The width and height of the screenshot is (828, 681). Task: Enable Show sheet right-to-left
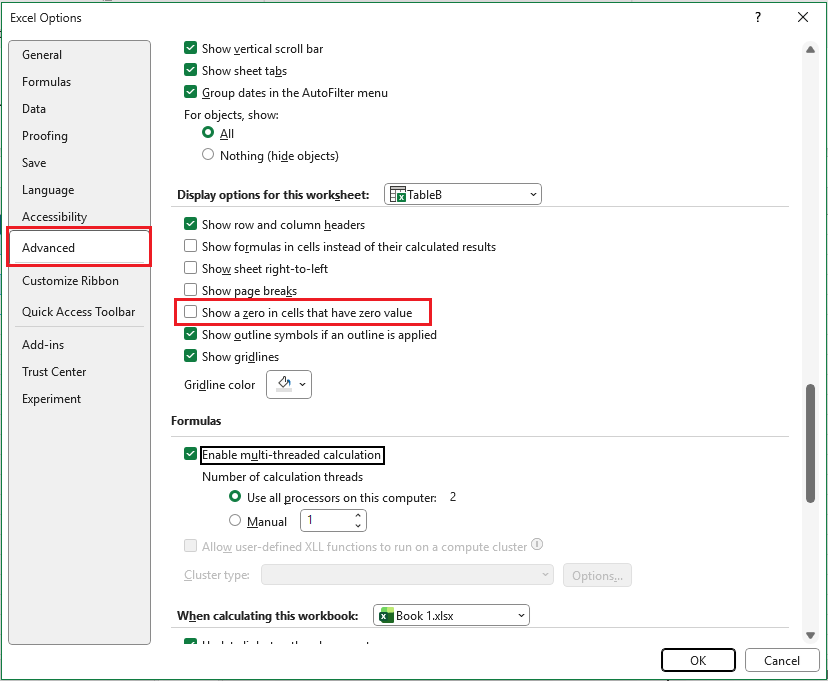(191, 268)
